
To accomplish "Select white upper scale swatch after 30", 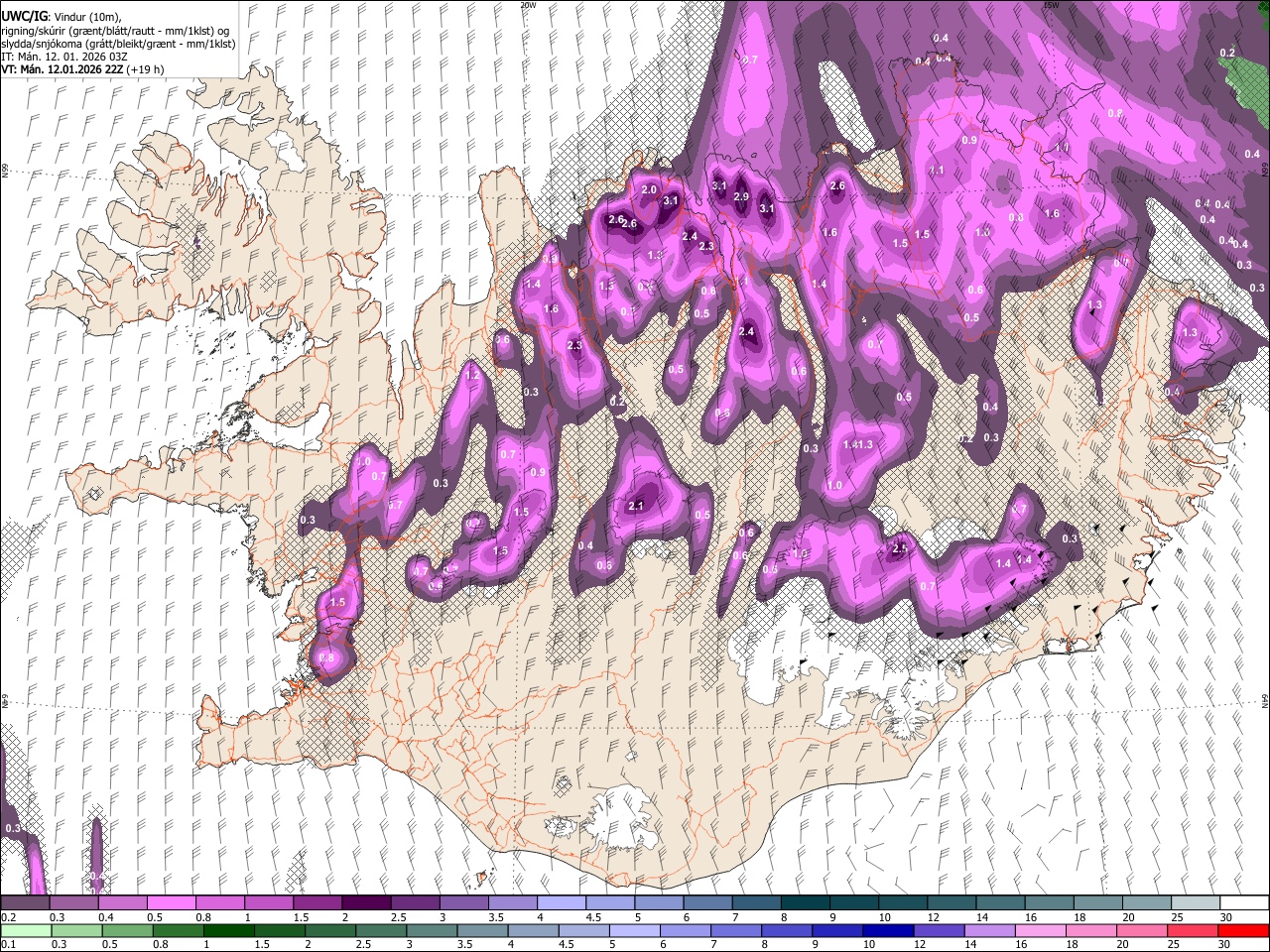I will tap(1243, 903).
